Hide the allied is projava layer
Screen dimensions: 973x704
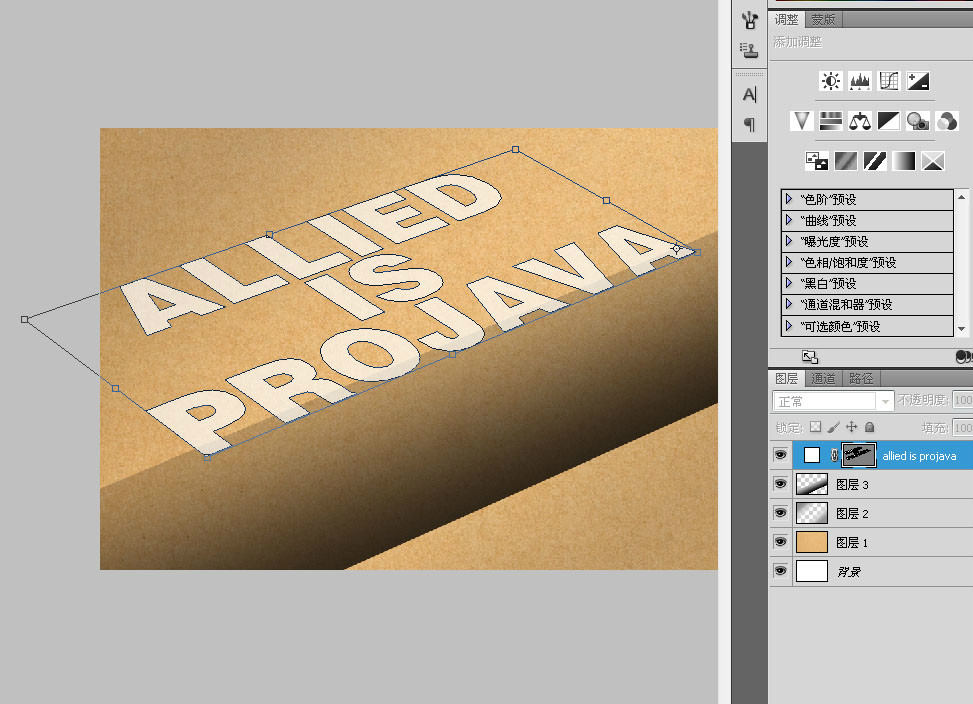(780, 455)
